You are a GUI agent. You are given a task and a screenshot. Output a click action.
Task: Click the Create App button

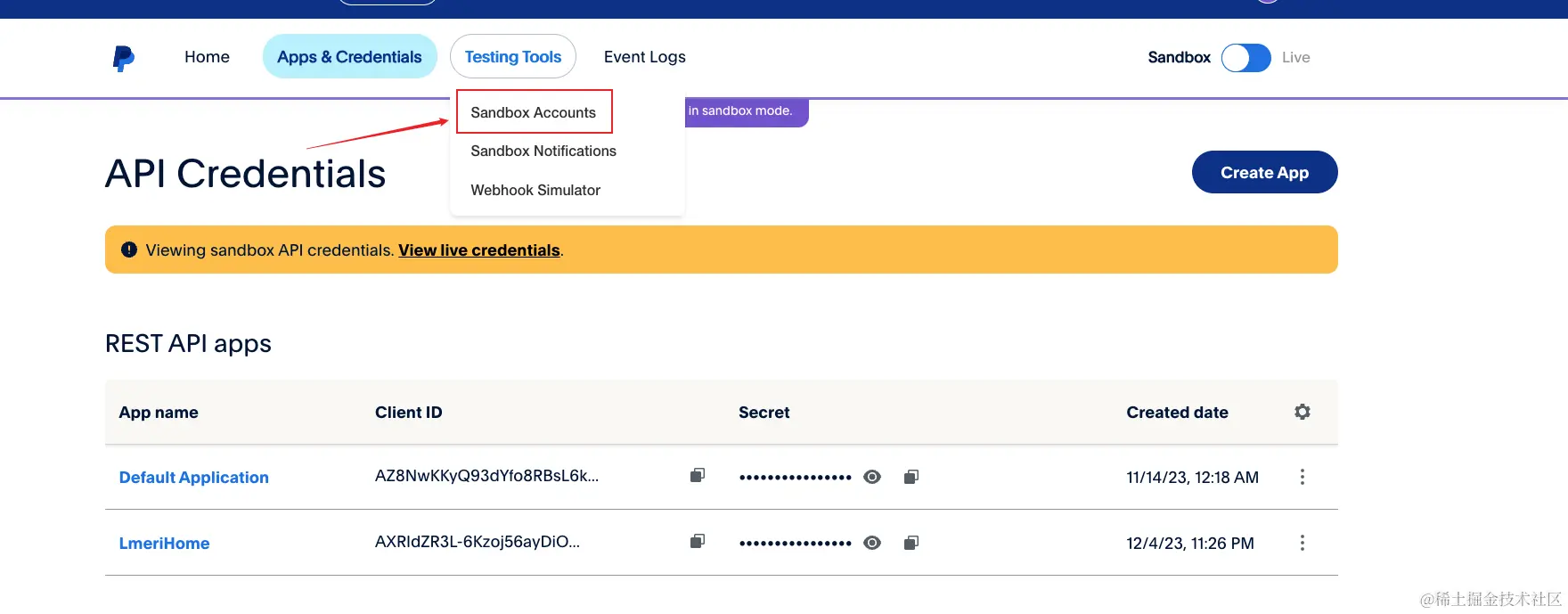click(x=1264, y=172)
